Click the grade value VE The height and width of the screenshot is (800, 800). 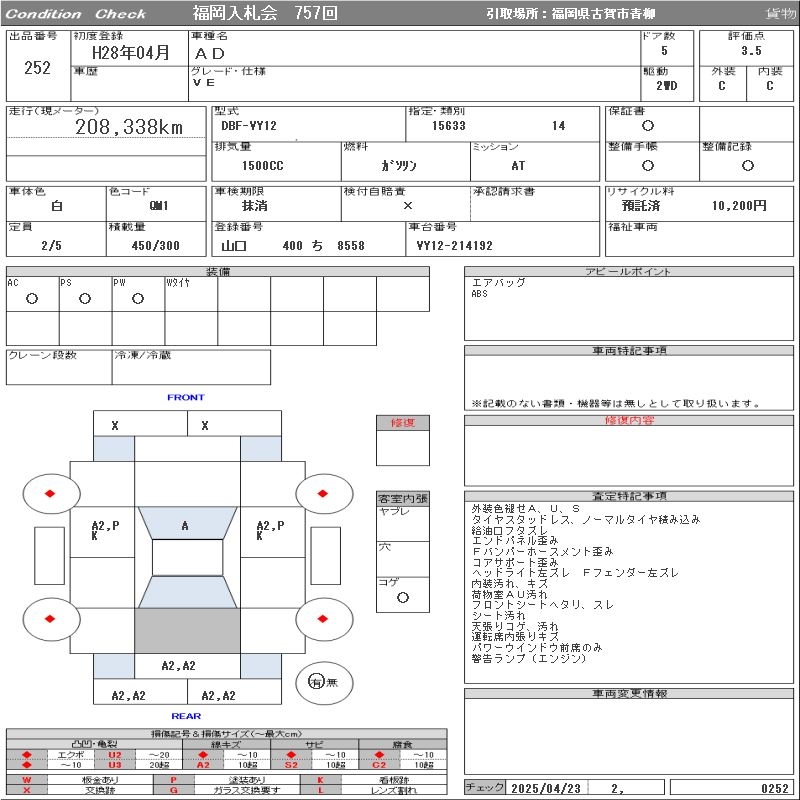[x=204, y=82]
